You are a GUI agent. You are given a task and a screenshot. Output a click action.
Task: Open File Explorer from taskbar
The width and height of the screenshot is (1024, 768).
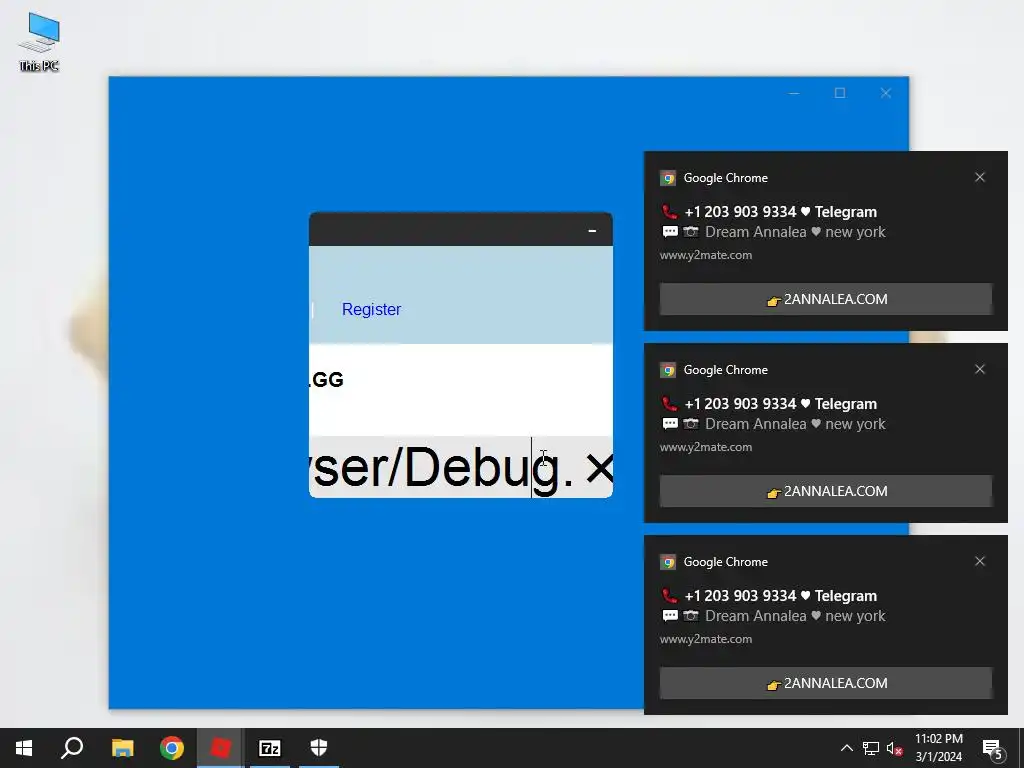click(122, 748)
